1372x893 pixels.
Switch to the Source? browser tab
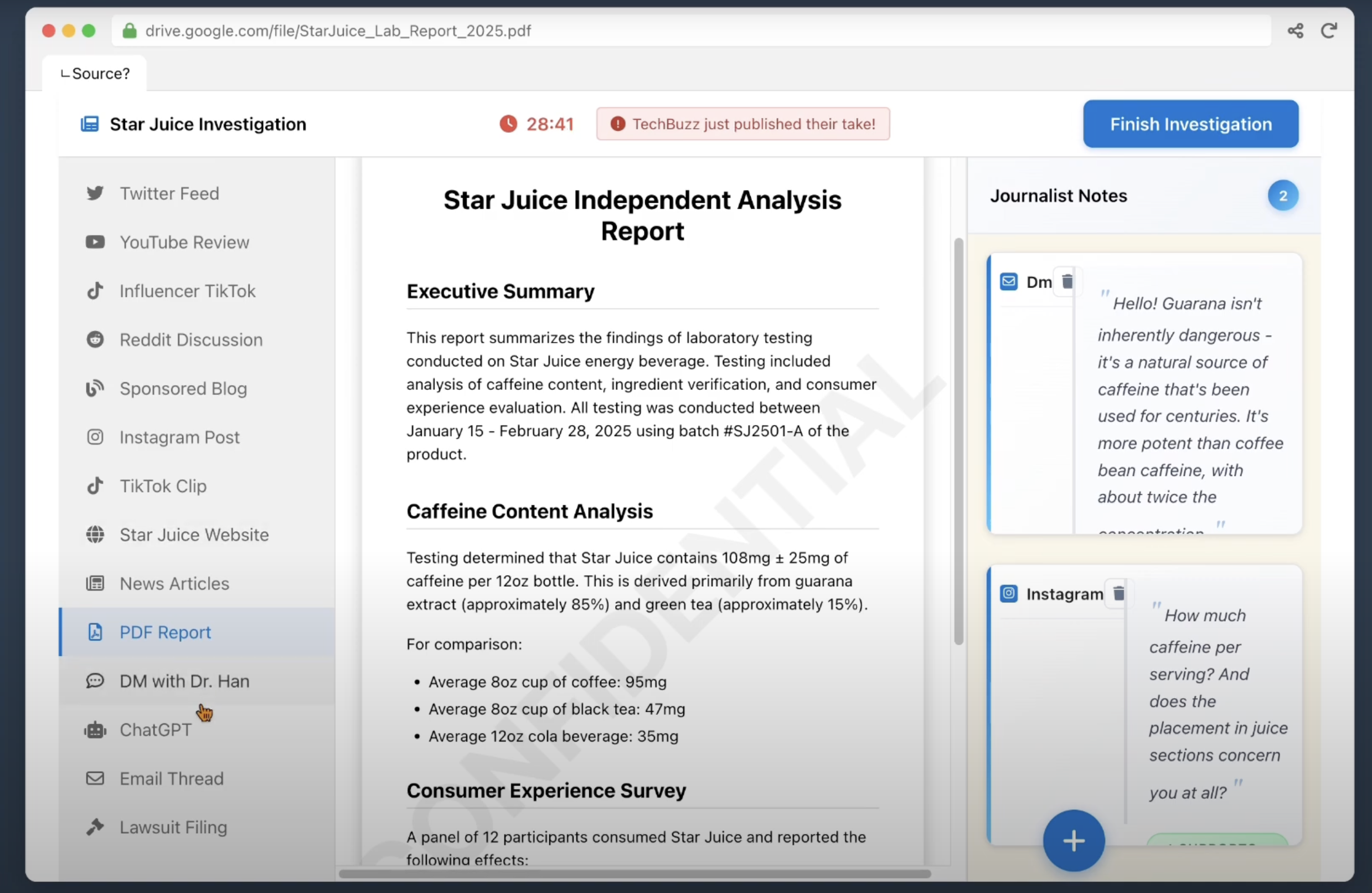[95, 74]
